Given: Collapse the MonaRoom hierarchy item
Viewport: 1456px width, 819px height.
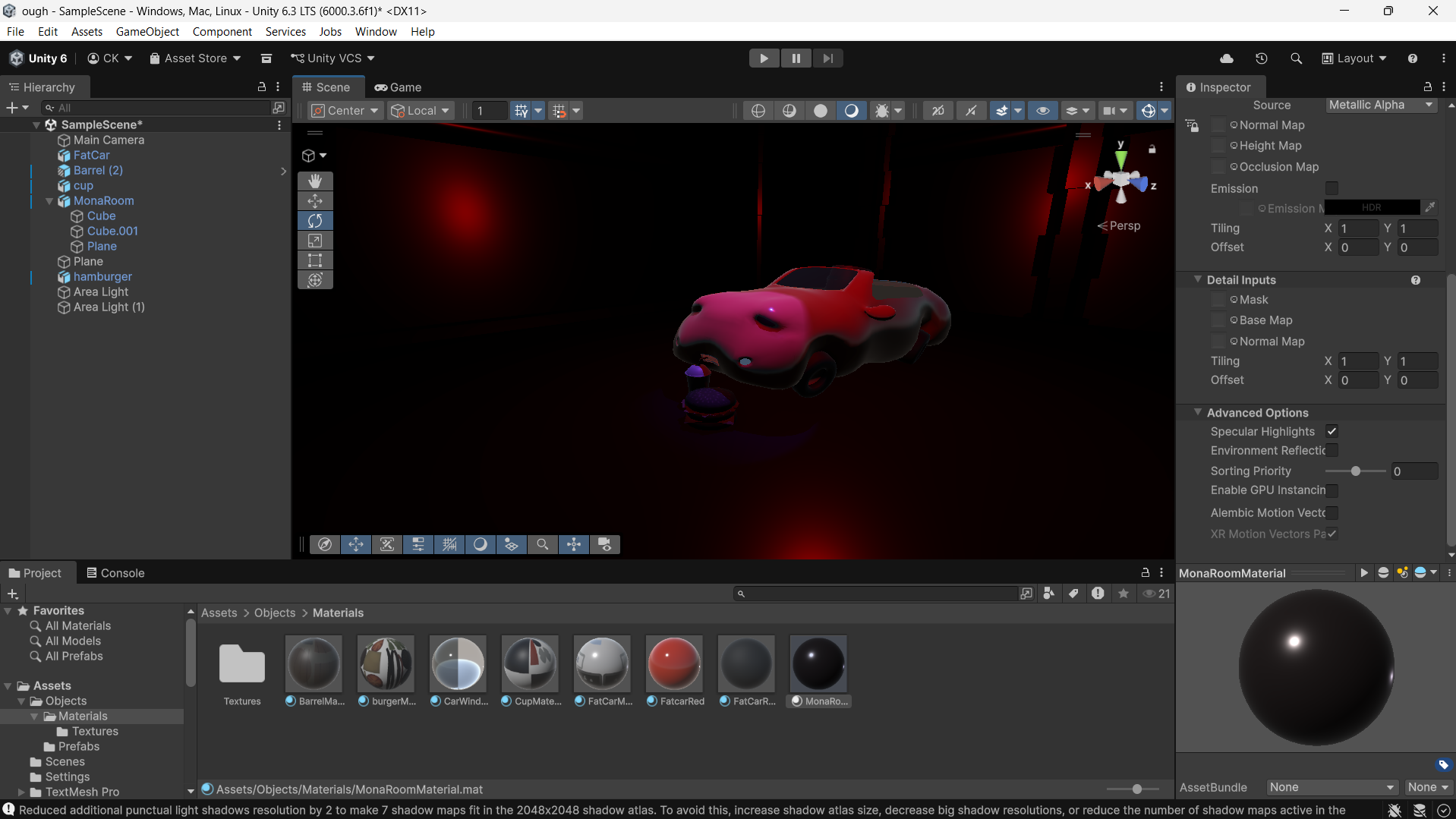Looking at the screenshot, I should click(x=49, y=201).
